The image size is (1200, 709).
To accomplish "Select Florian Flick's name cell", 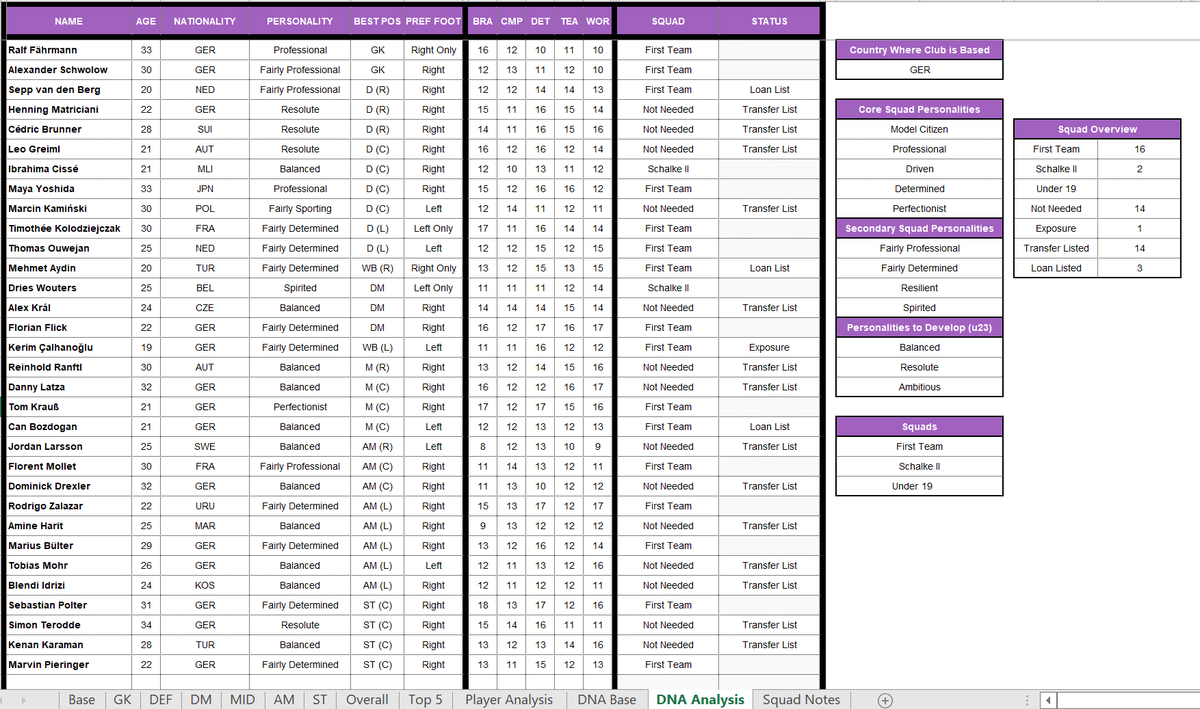I will click(68, 327).
